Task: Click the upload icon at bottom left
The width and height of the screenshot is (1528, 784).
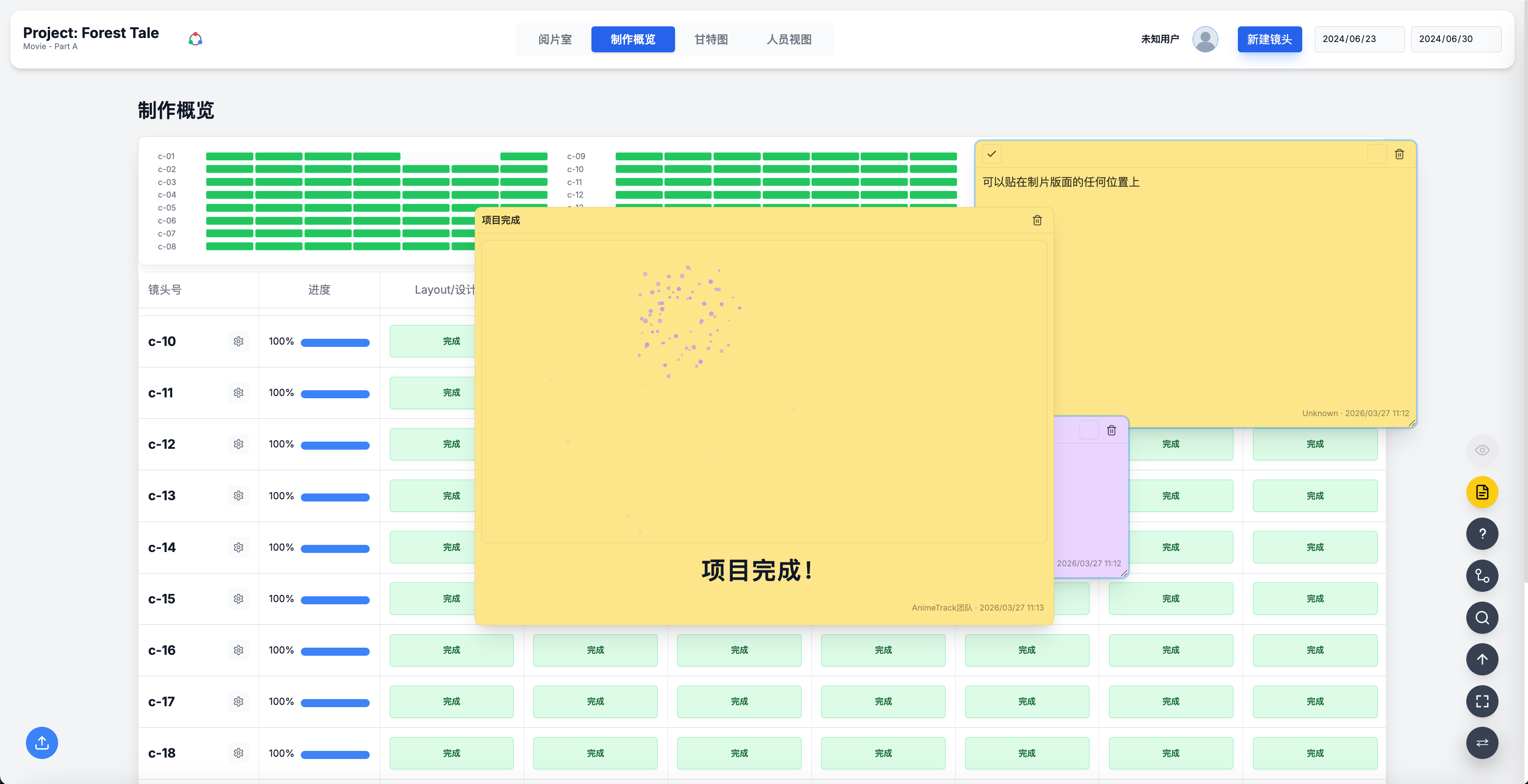Action: coord(41,742)
